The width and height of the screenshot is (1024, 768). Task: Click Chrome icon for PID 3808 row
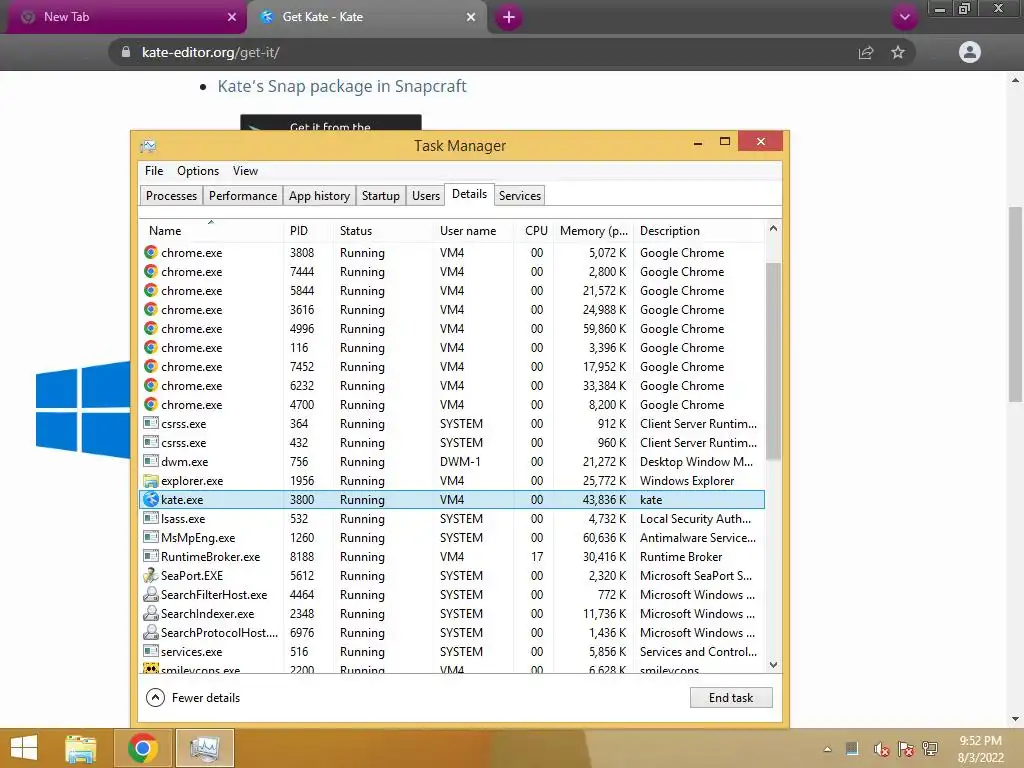(x=151, y=253)
